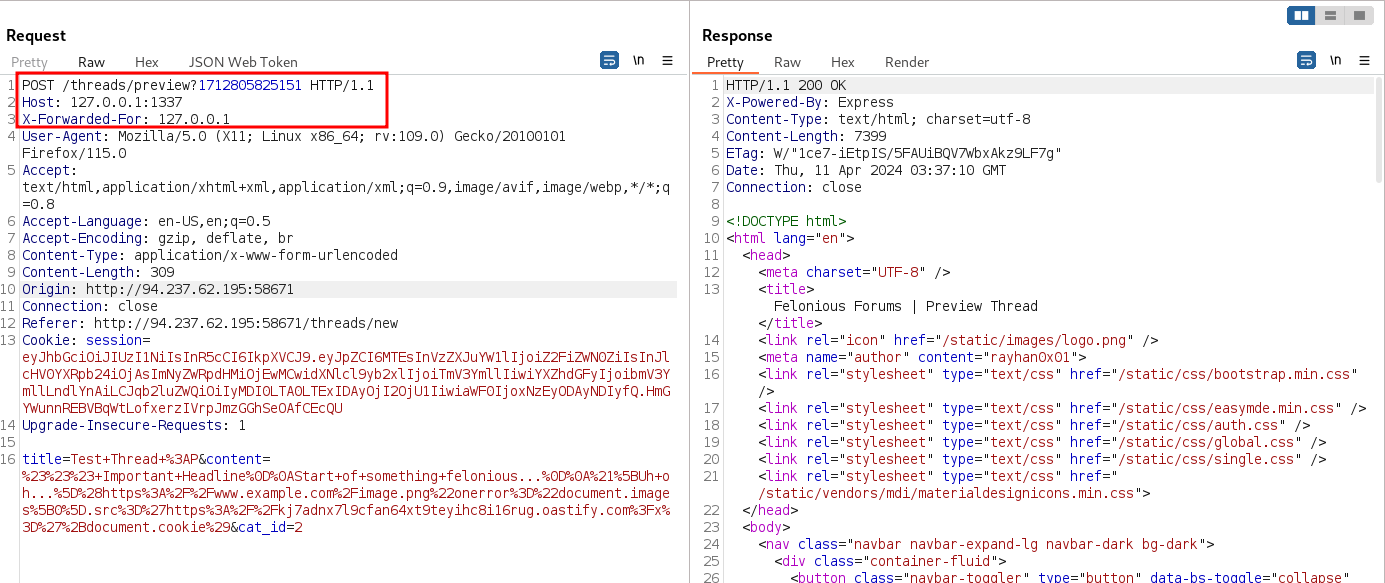Switch Response view to Pretty tab
Image resolution: width=1385 pixels, height=583 pixels.
(x=725, y=62)
